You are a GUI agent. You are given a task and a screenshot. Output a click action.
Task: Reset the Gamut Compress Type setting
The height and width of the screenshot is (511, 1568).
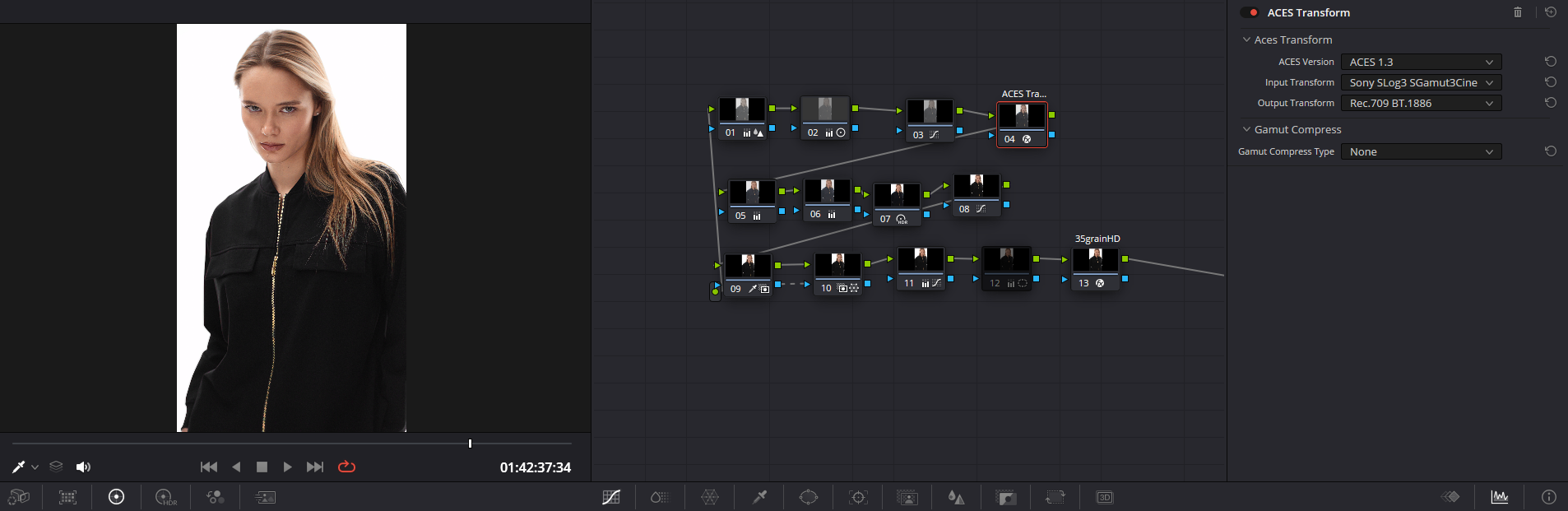point(1551,151)
